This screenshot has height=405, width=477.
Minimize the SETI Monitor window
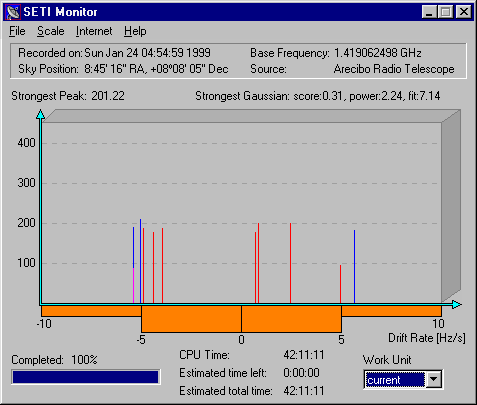point(429,12)
